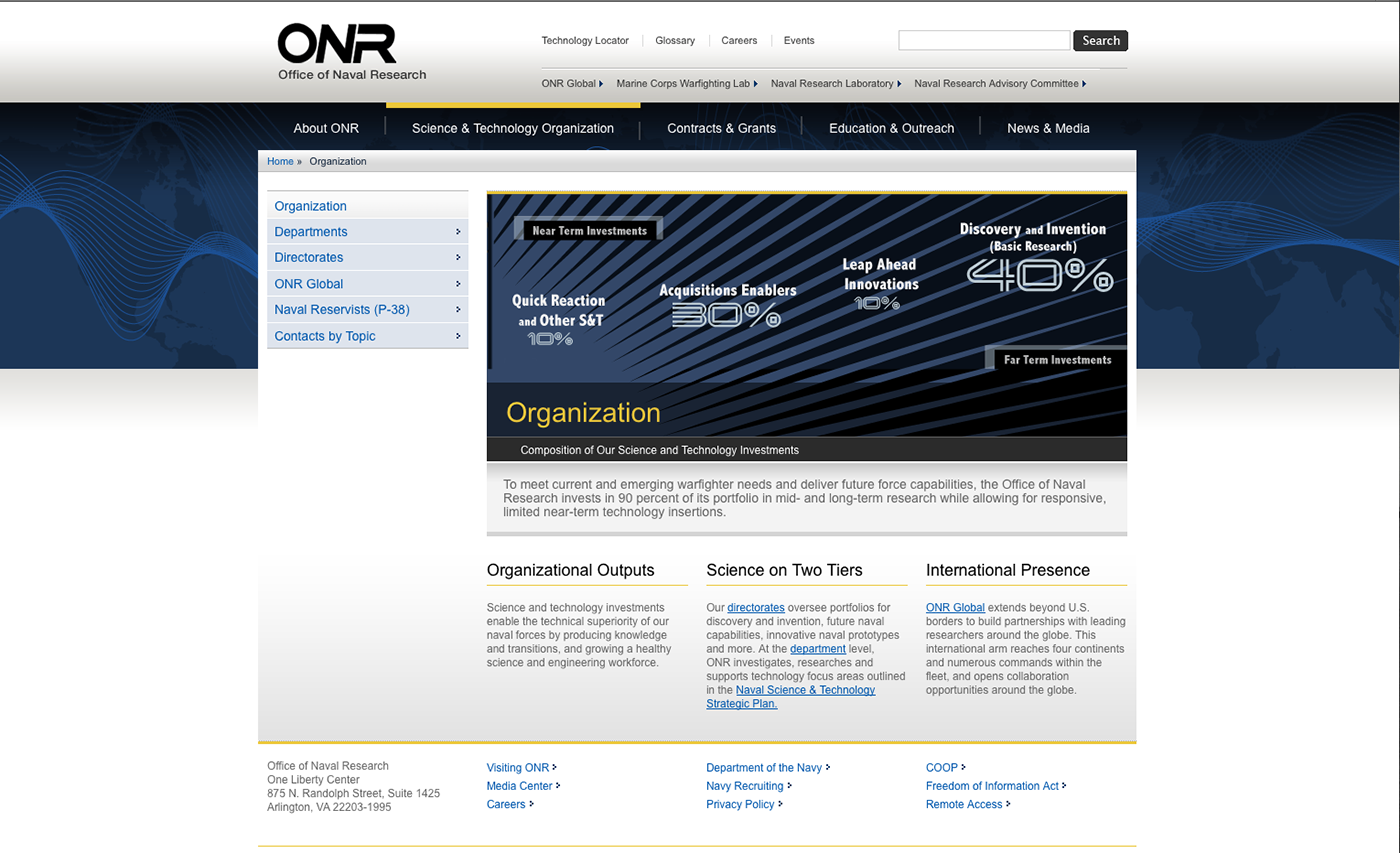Click the Leap Ahead Innovations 10% graphic

[879, 284]
